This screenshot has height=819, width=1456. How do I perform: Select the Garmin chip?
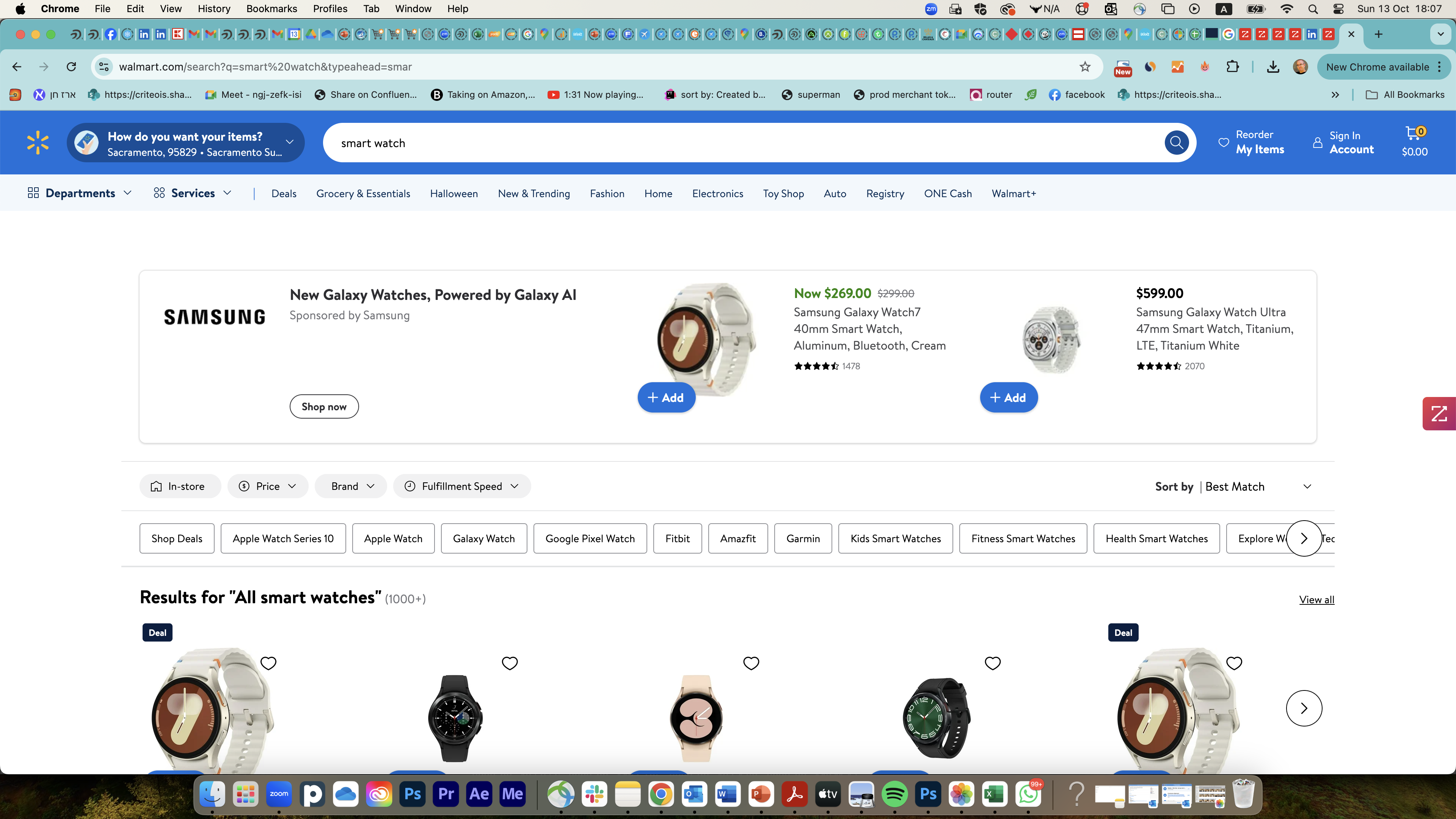coord(803,539)
